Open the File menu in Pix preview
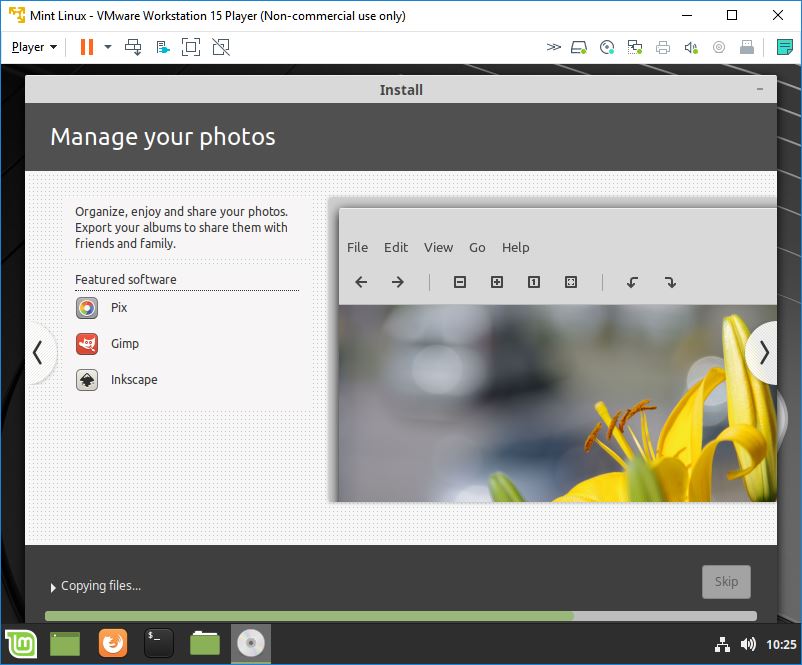Screen dimensions: 802x665 click(357, 248)
